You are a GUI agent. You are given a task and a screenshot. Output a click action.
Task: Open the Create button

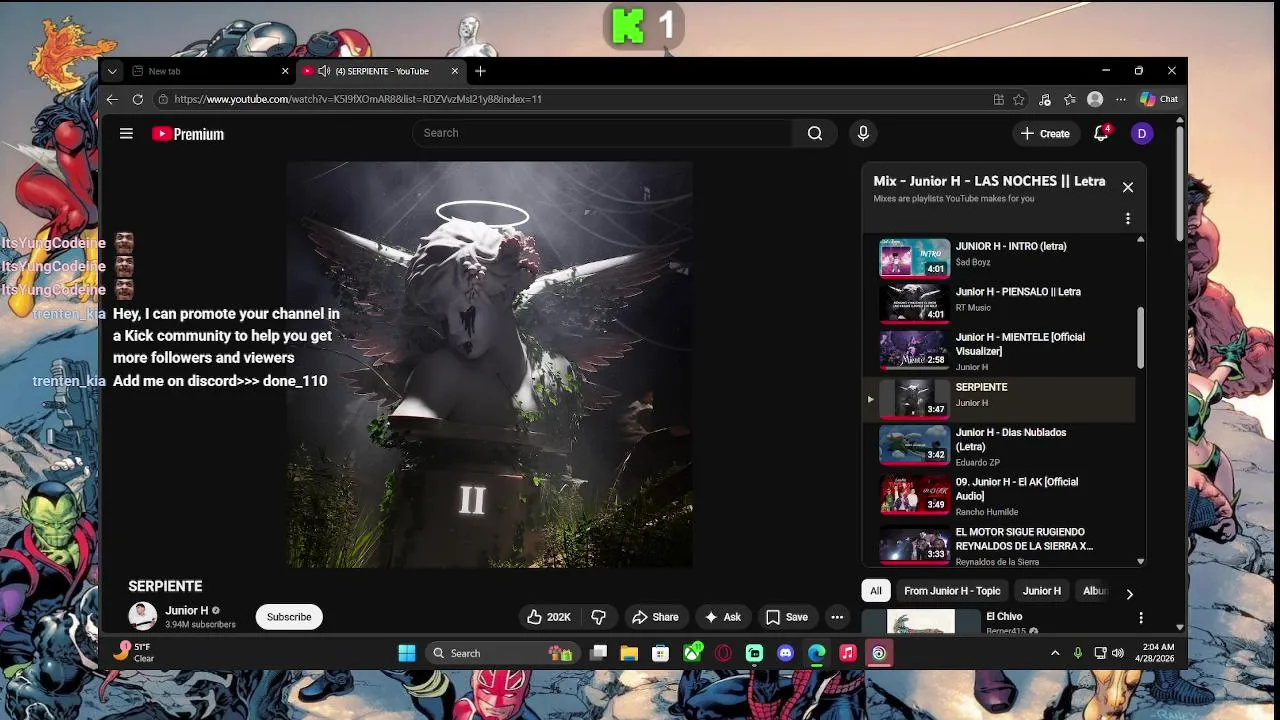[x=1045, y=133]
